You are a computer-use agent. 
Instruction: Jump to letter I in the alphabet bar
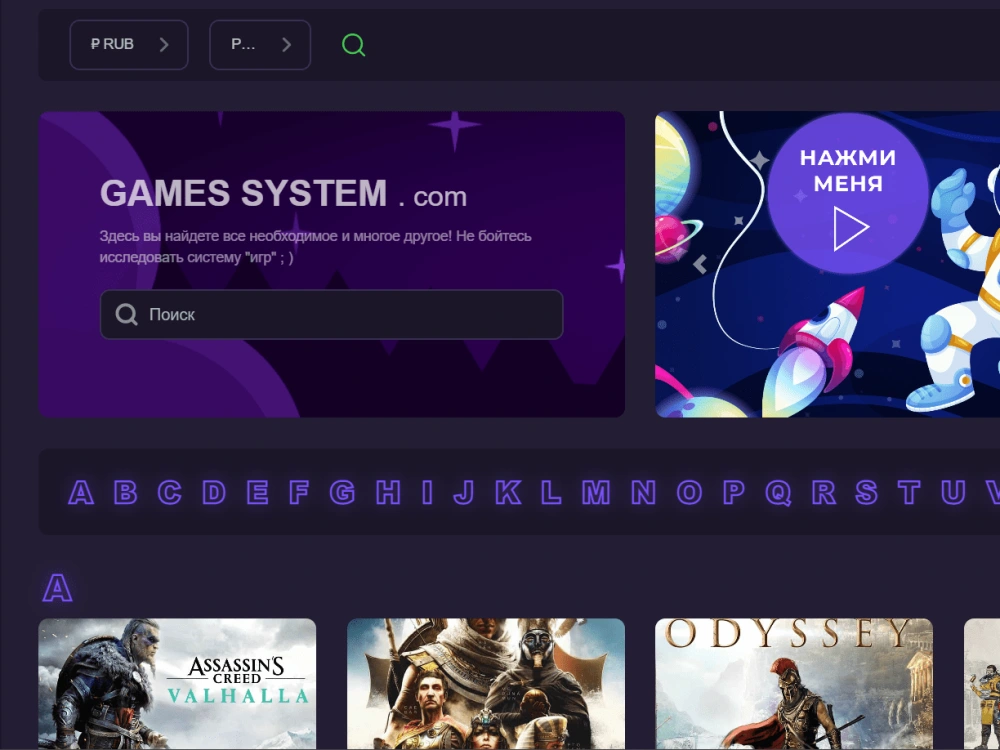pos(427,492)
